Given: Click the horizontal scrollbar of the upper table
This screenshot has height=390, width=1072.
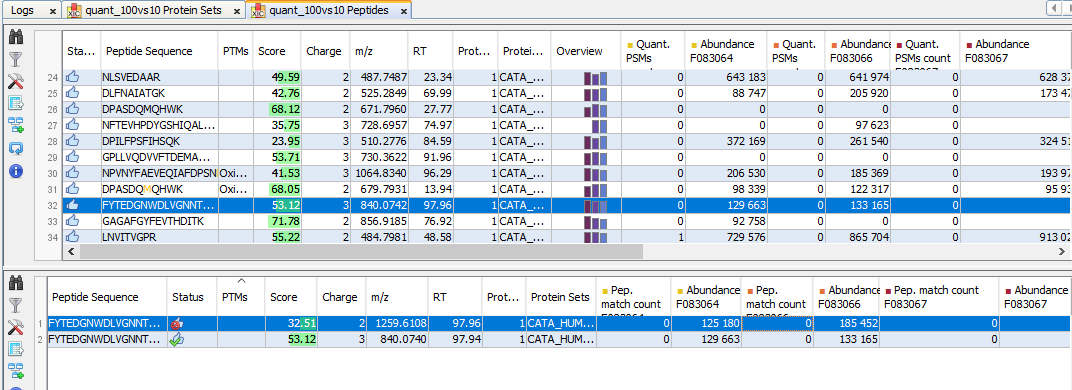Looking at the screenshot, I should (362, 252).
